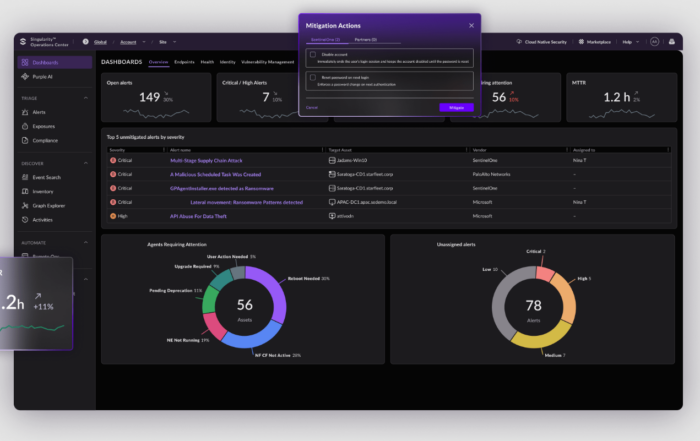This screenshot has height=441, width=700.
Task: Click the trend arrow beside the 149 open alerts
Action: pyautogui.click(x=166, y=93)
